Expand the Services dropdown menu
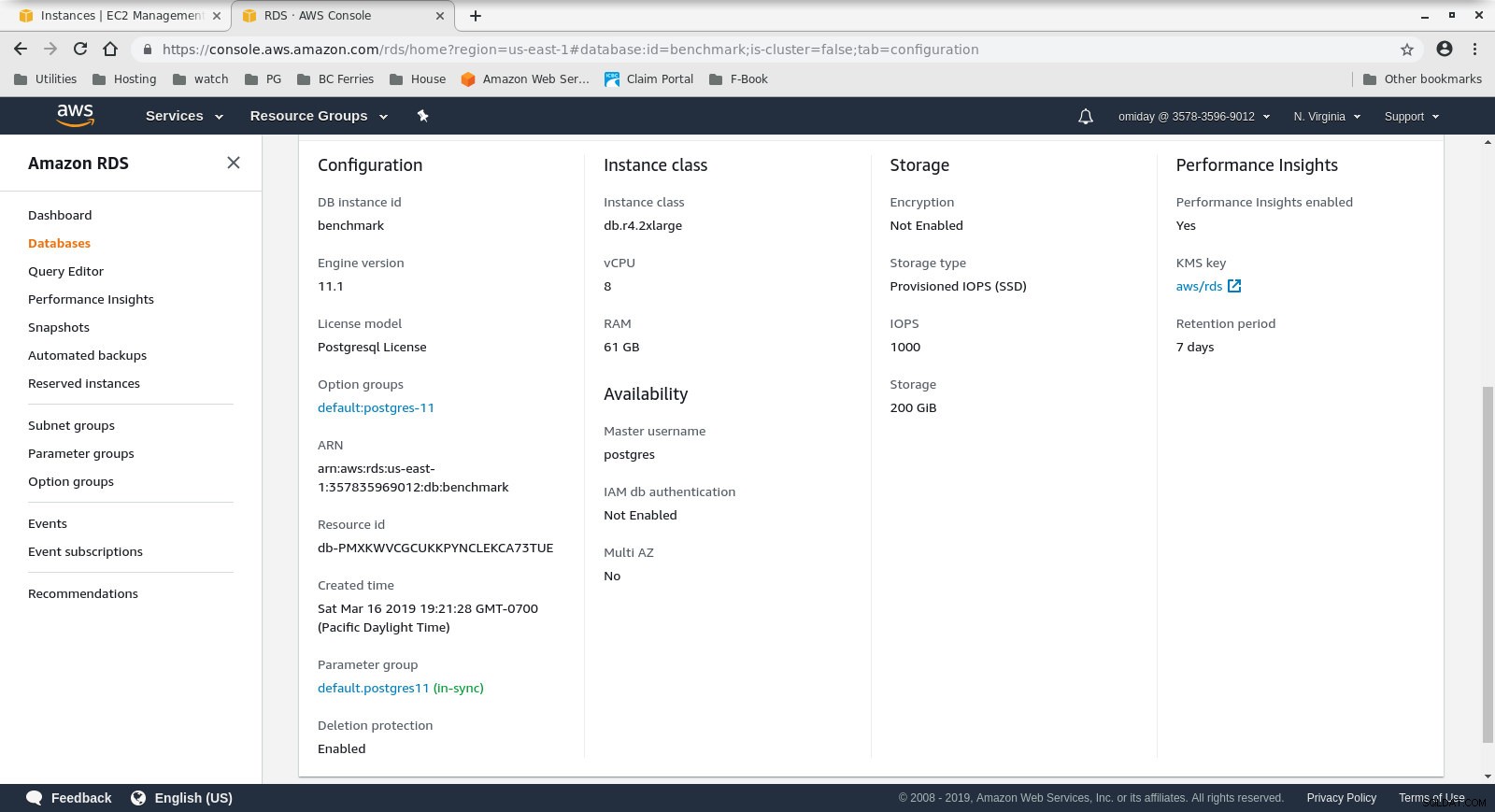This screenshot has height=812, width=1495. pyautogui.click(x=184, y=116)
